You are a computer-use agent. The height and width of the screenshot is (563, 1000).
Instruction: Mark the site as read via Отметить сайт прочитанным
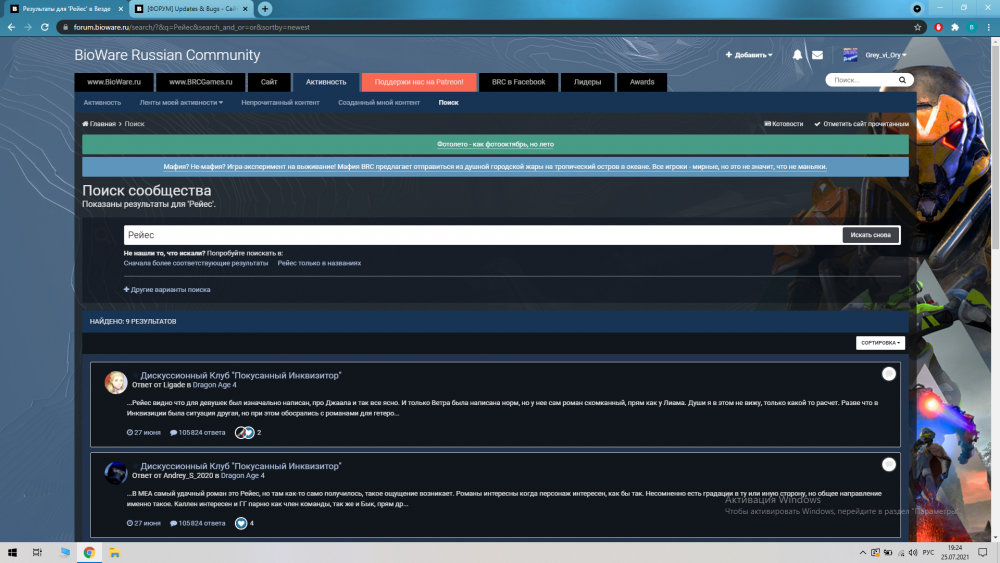click(861, 124)
